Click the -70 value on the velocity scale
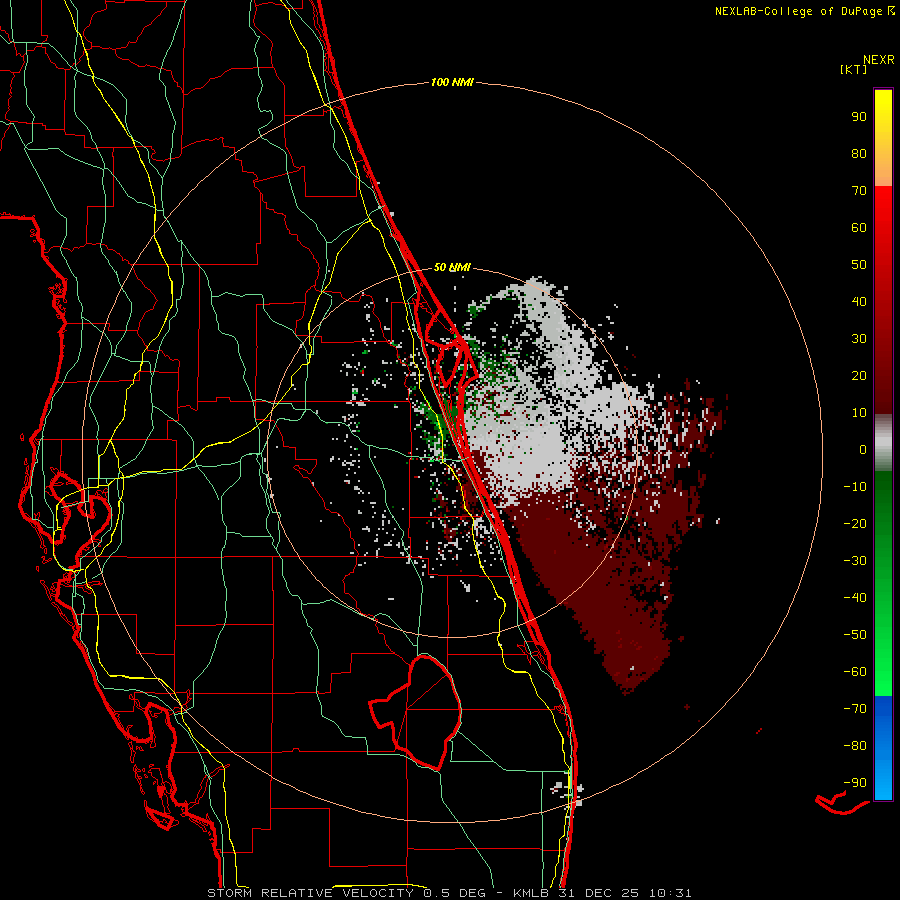The height and width of the screenshot is (900, 900). [855, 709]
